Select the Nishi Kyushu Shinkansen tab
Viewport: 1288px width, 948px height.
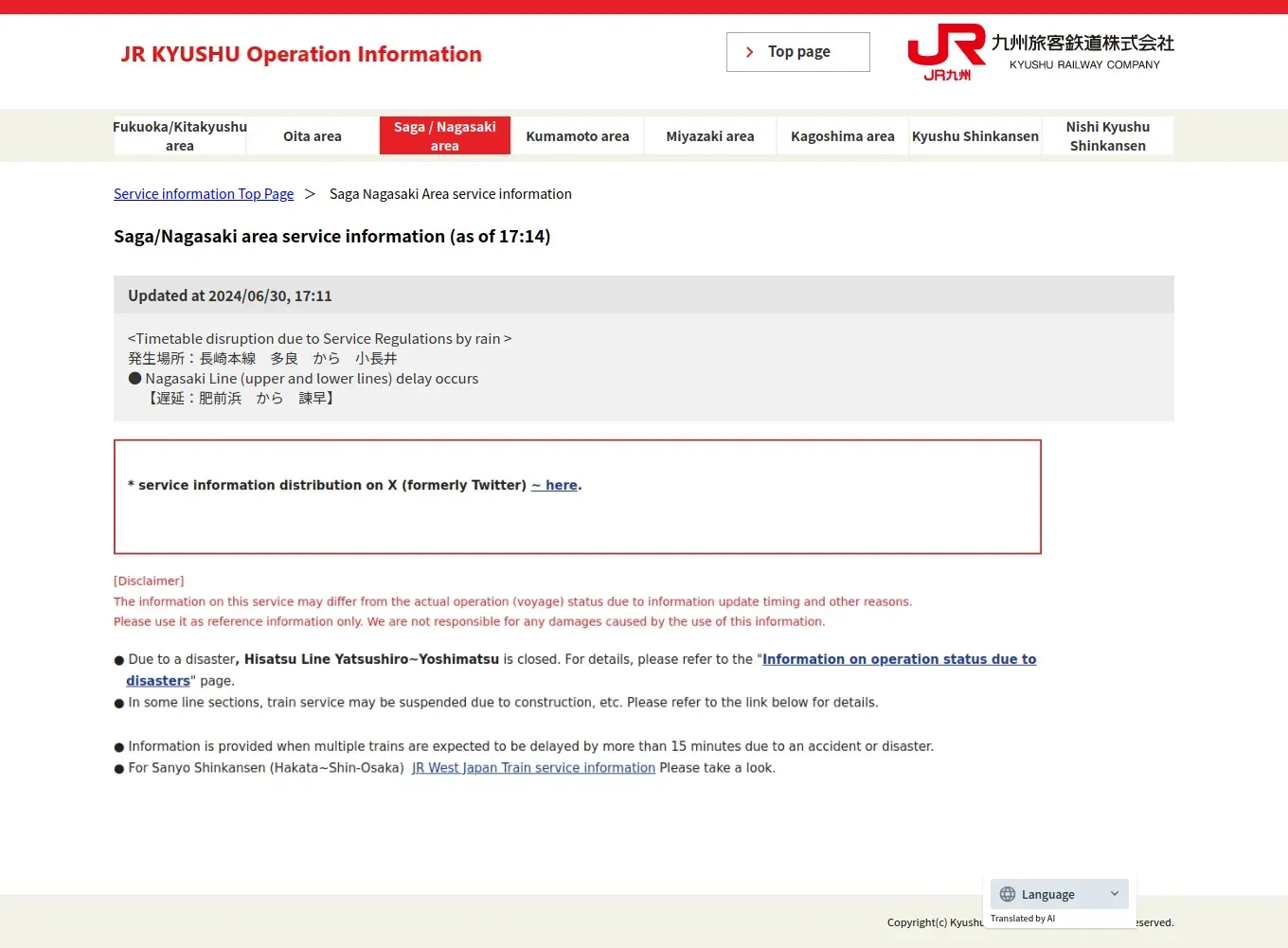pos(1108,135)
